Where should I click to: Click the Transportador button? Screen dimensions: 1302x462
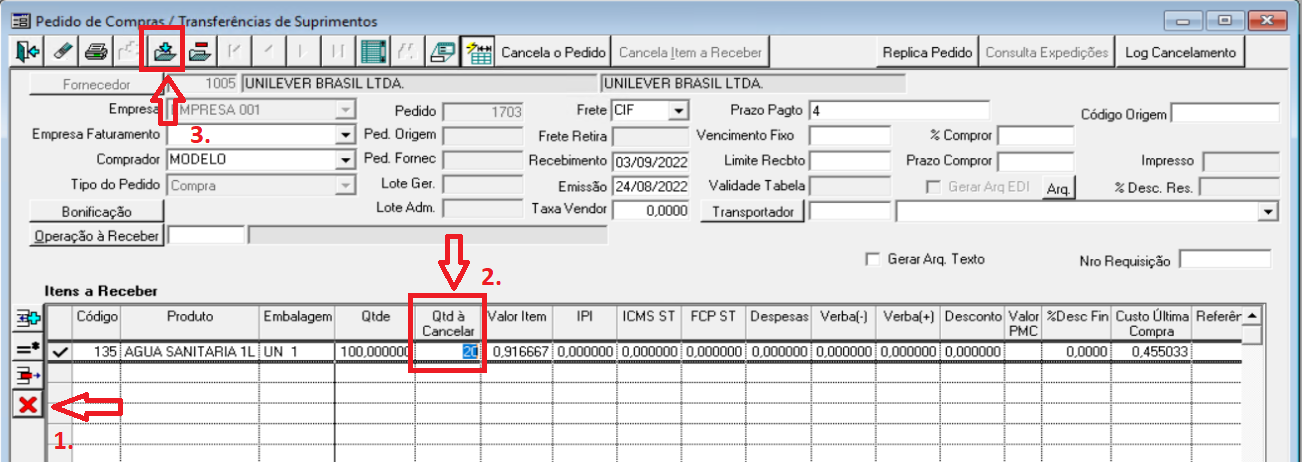click(753, 212)
